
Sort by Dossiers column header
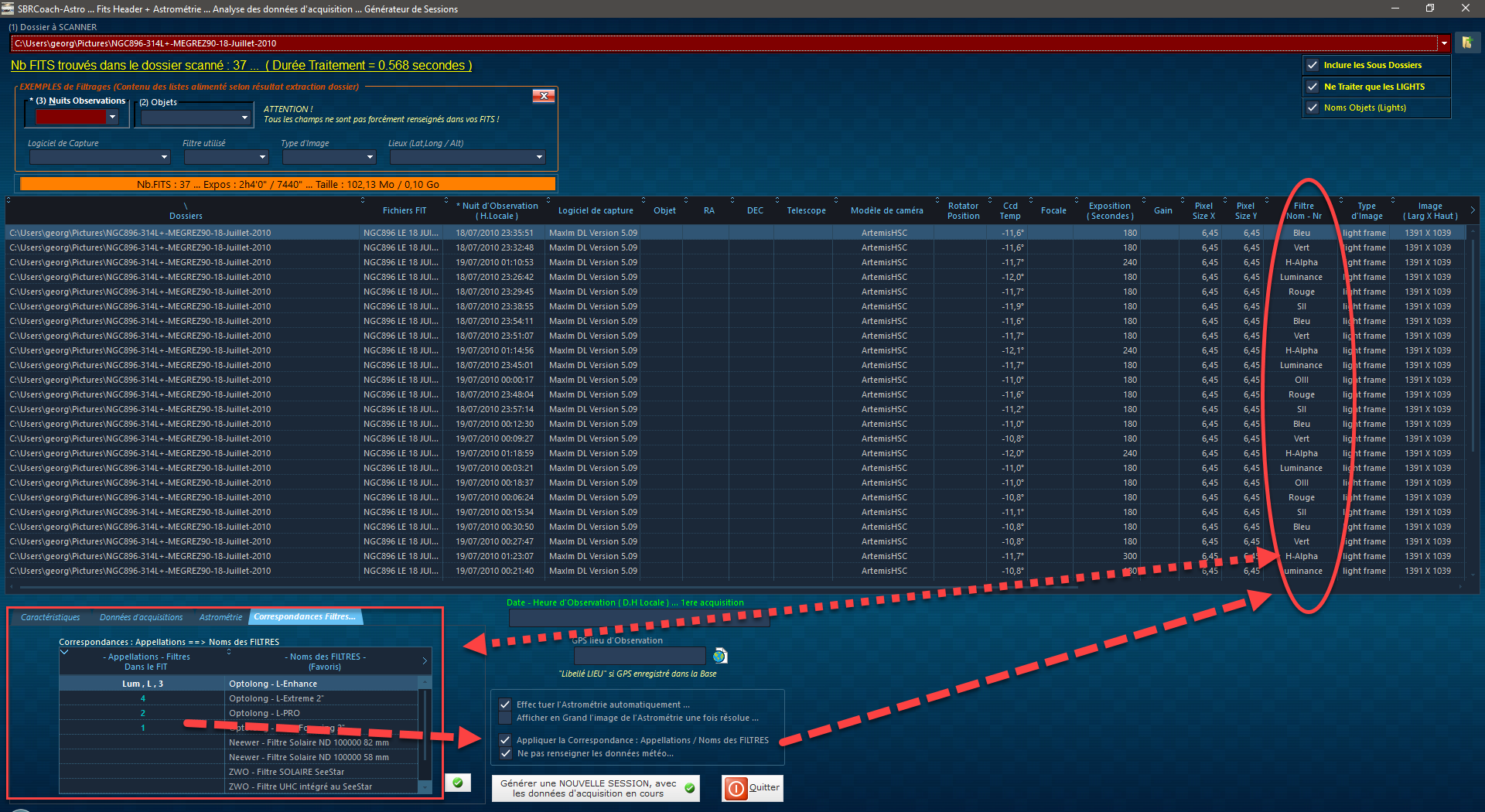click(x=186, y=210)
